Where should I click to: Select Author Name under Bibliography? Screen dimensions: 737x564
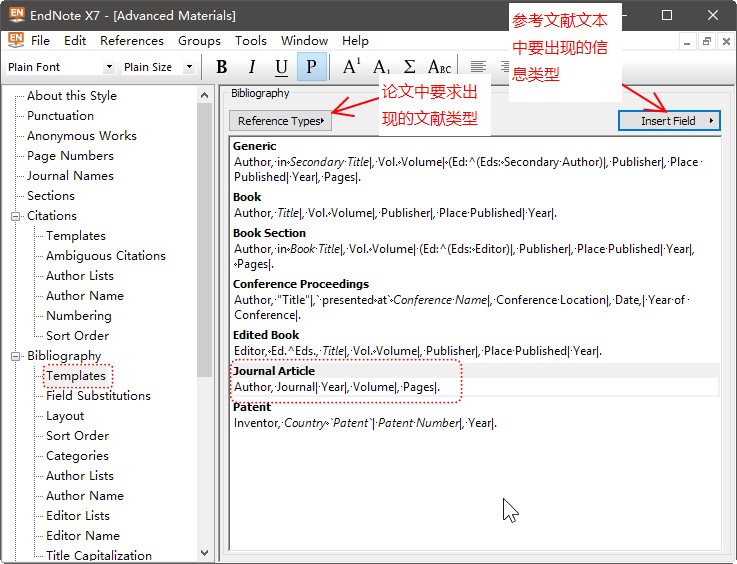pyautogui.click(x=85, y=496)
